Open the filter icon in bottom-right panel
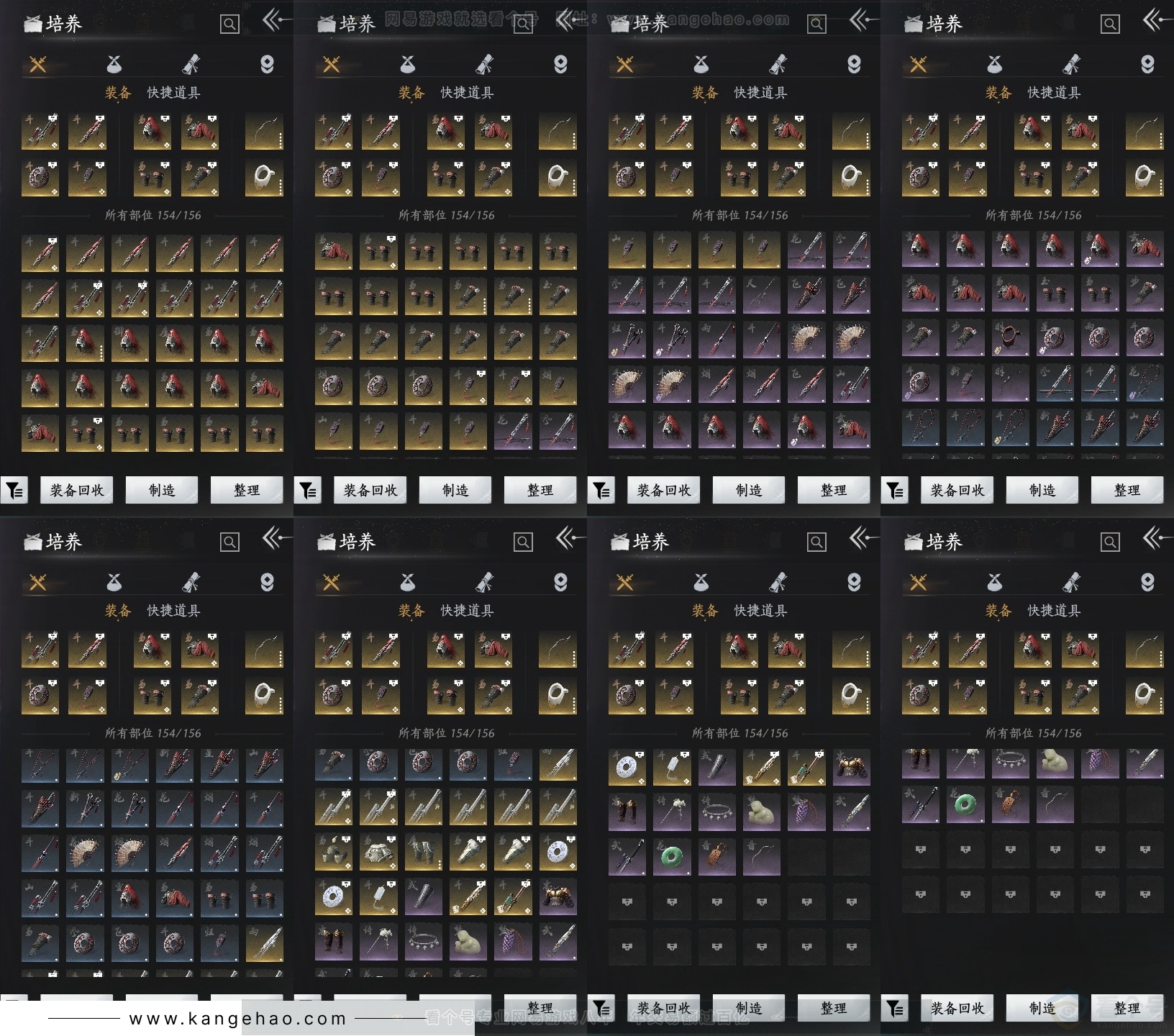Image resolution: width=1174 pixels, height=1036 pixels. 895,1009
